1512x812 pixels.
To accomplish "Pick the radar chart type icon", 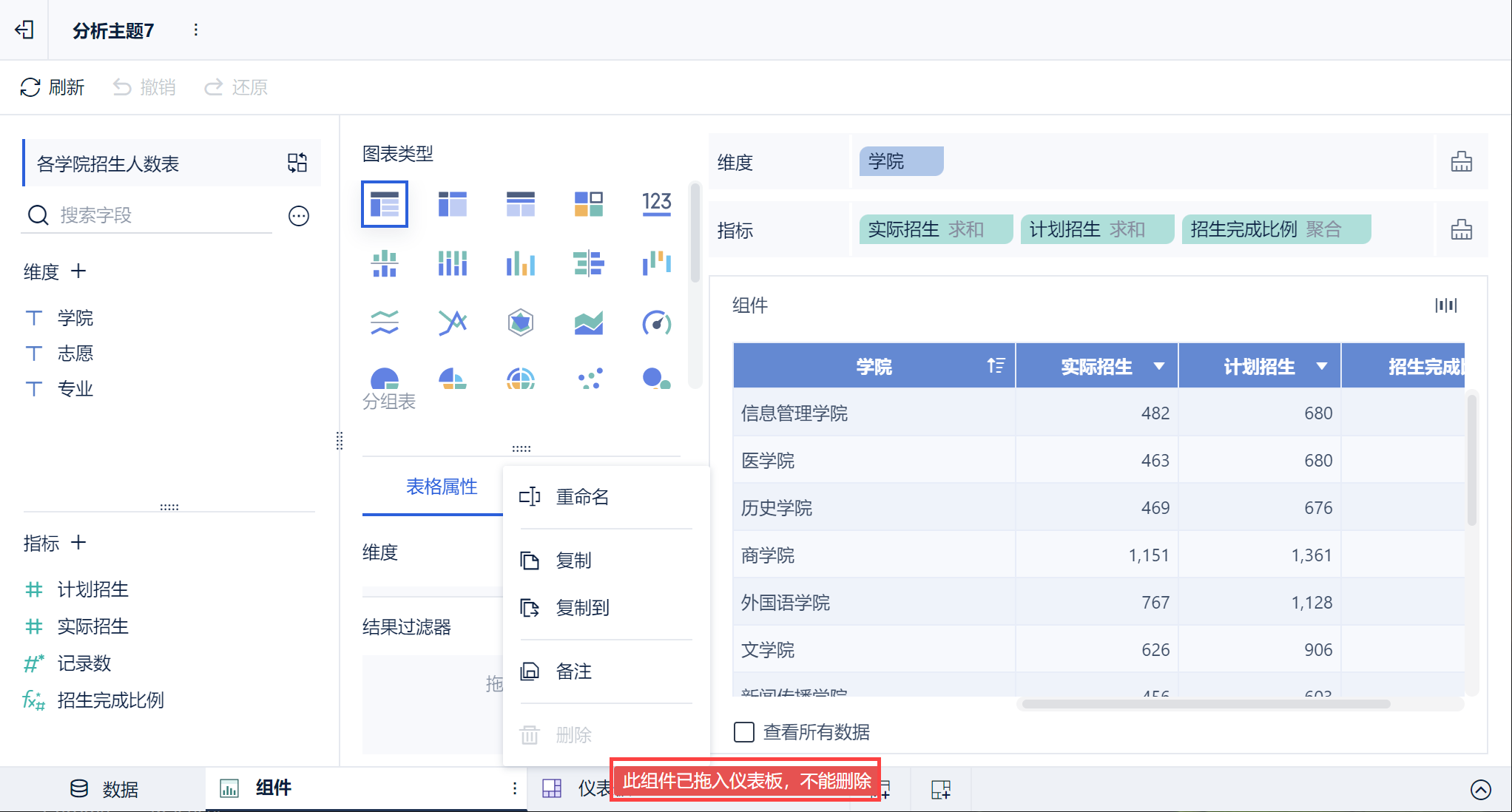I will [520, 323].
